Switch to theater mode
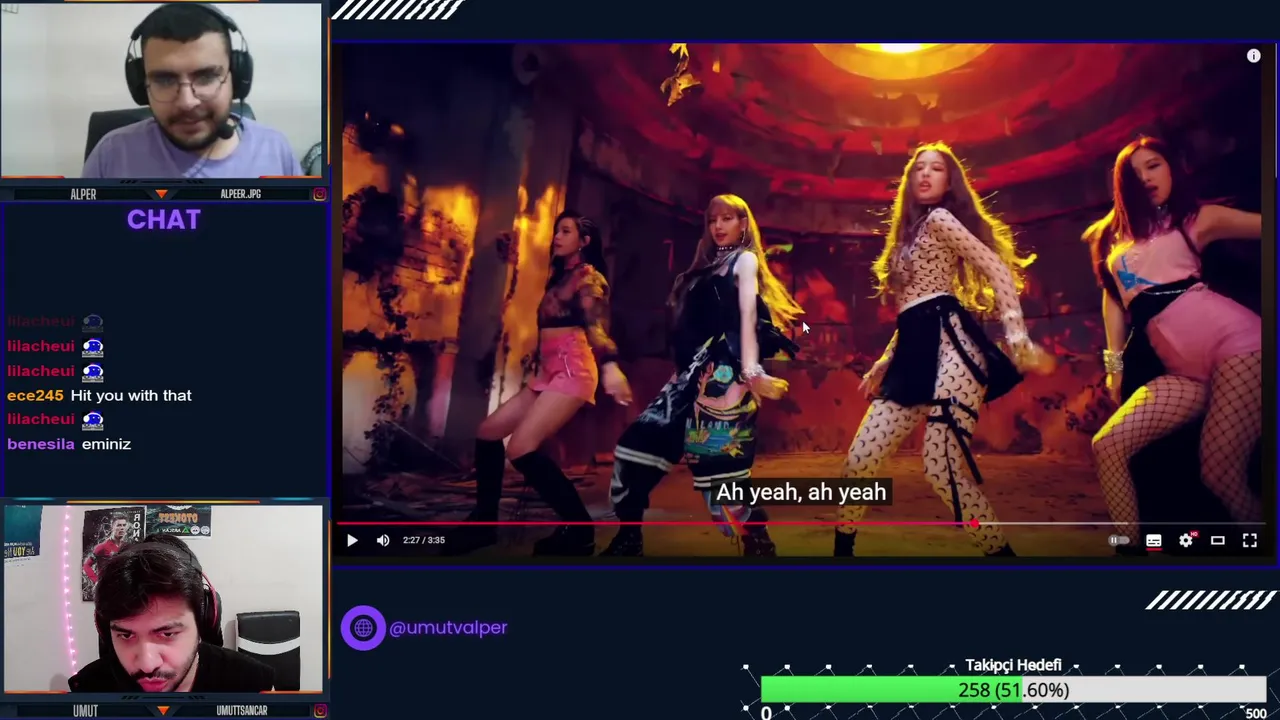This screenshot has width=1280, height=720. coord(1218,540)
